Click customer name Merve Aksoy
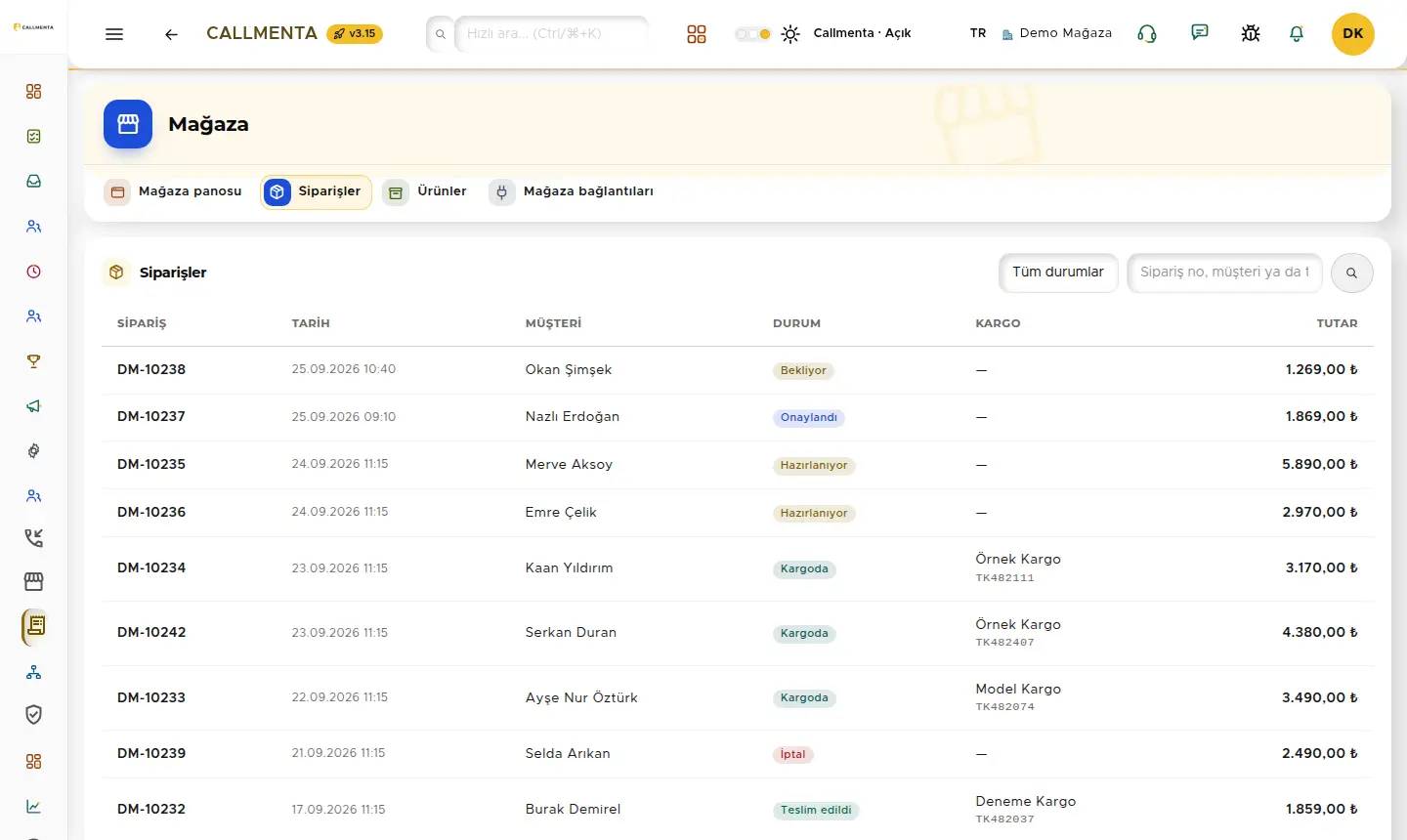This screenshot has height=840, width=1407. coord(569,465)
